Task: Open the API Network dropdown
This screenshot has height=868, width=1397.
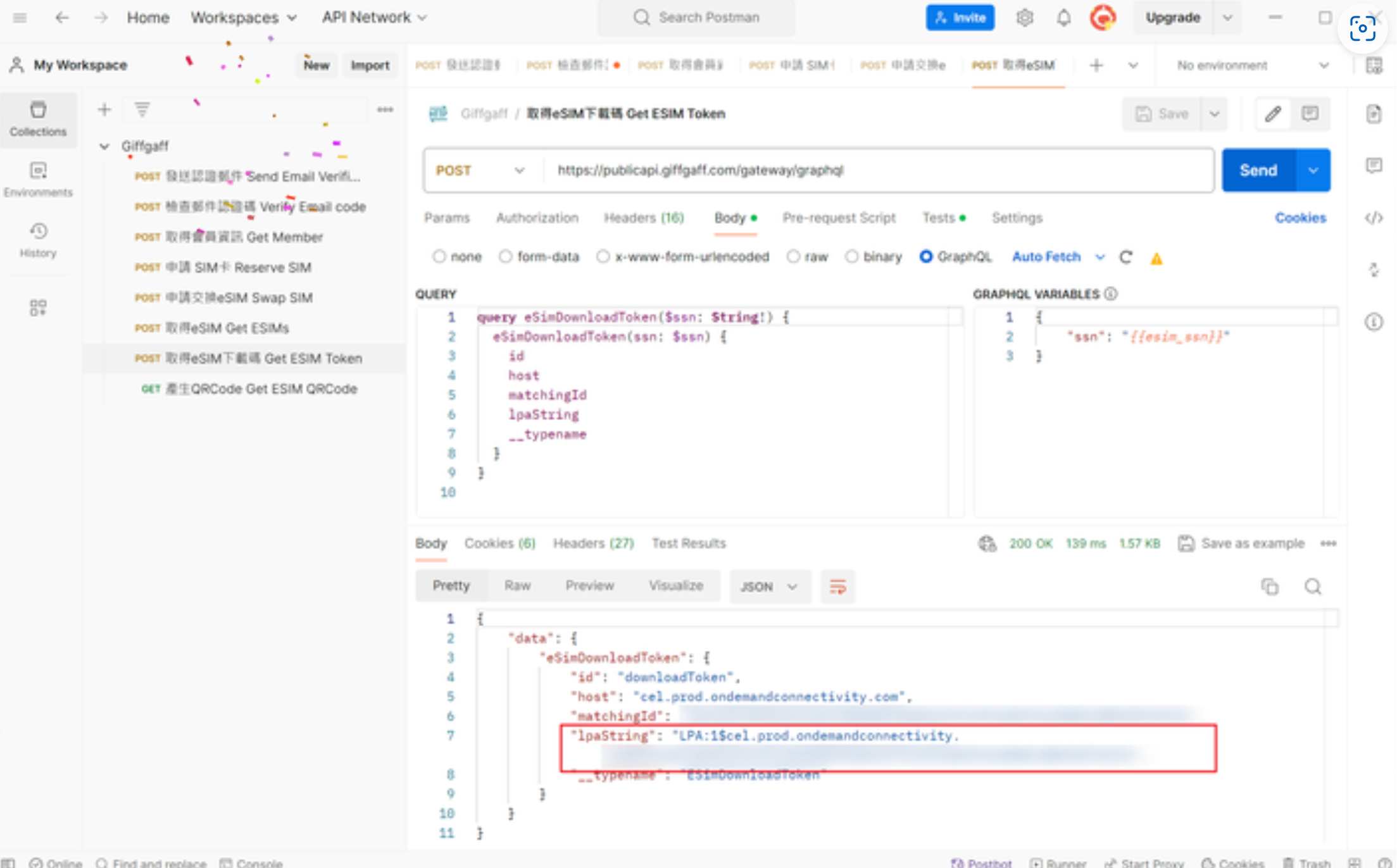Action: coord(374,18)
